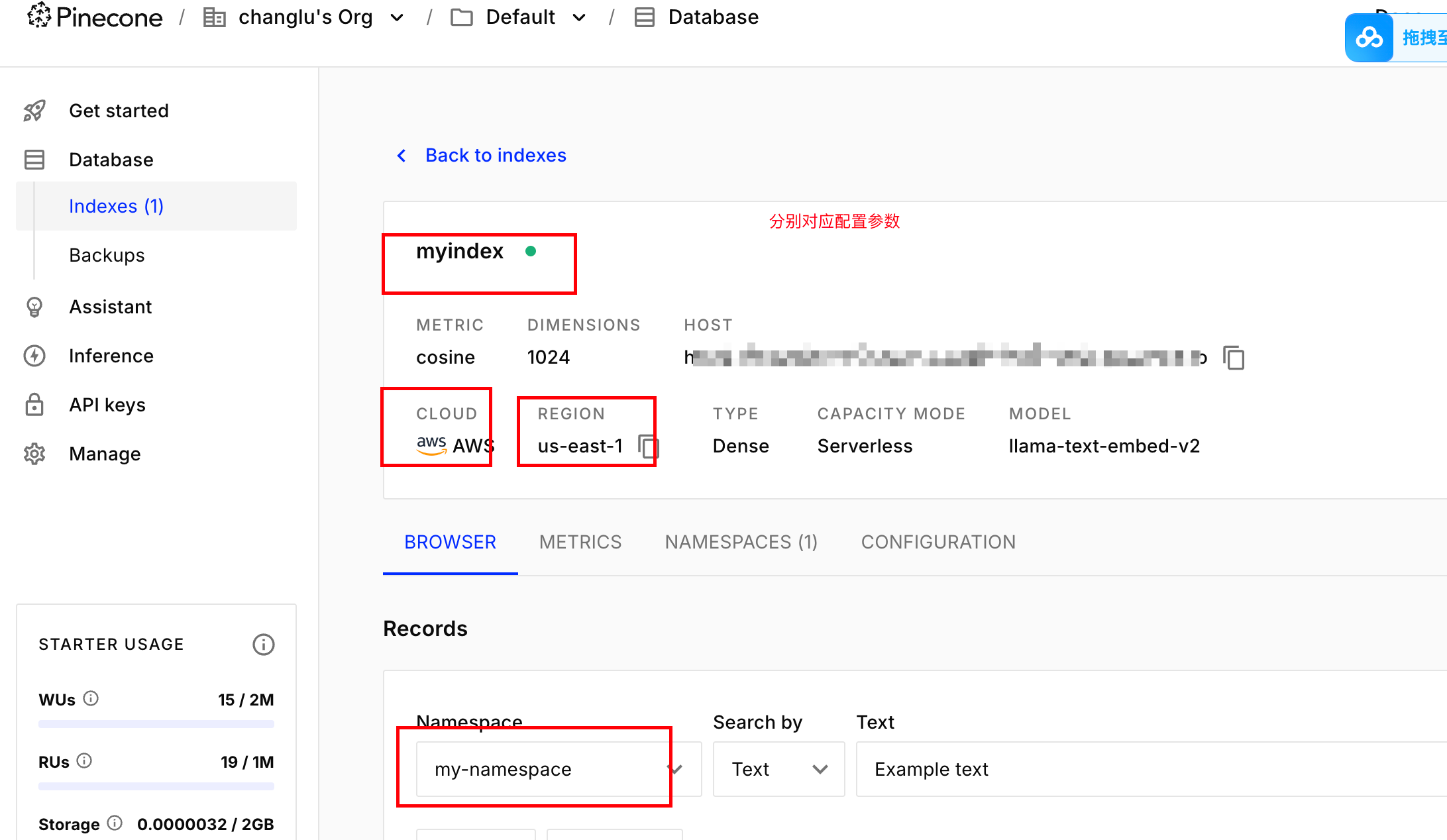The height and width of the screenshot is (840, 1447).
Task: Click the WUs info icon
Action: click(x=91, y=699)
